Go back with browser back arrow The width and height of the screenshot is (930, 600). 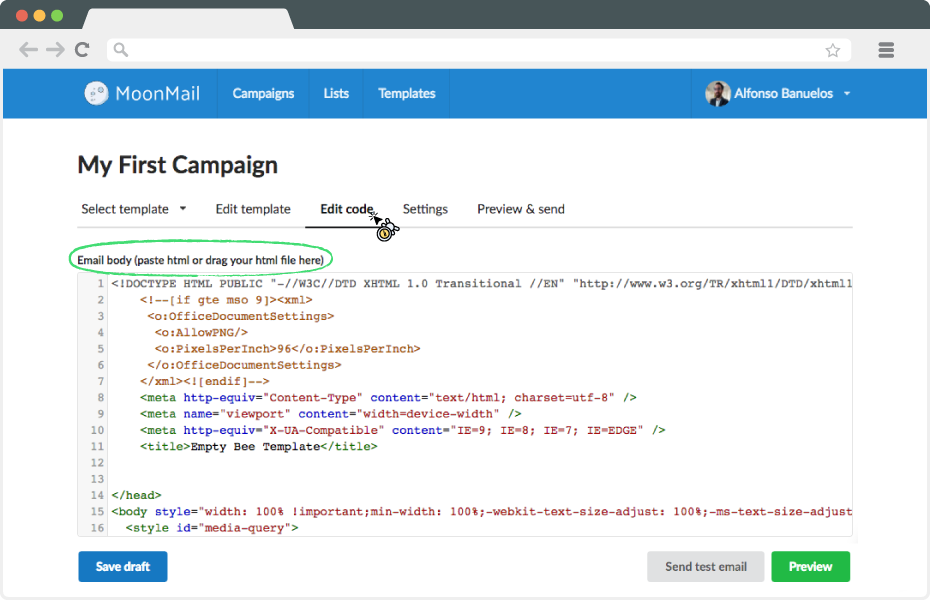coord(28,49)
